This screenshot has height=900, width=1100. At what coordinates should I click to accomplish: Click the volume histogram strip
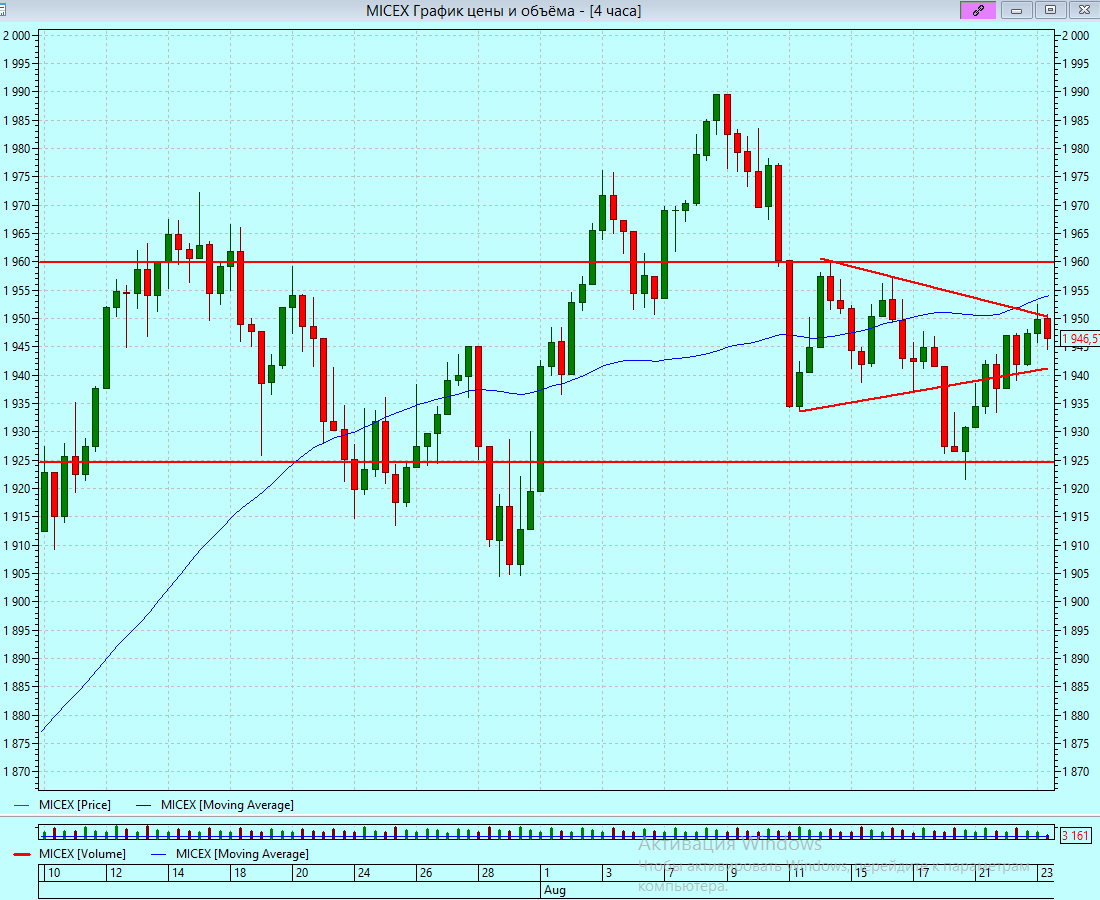click(546, 833)
